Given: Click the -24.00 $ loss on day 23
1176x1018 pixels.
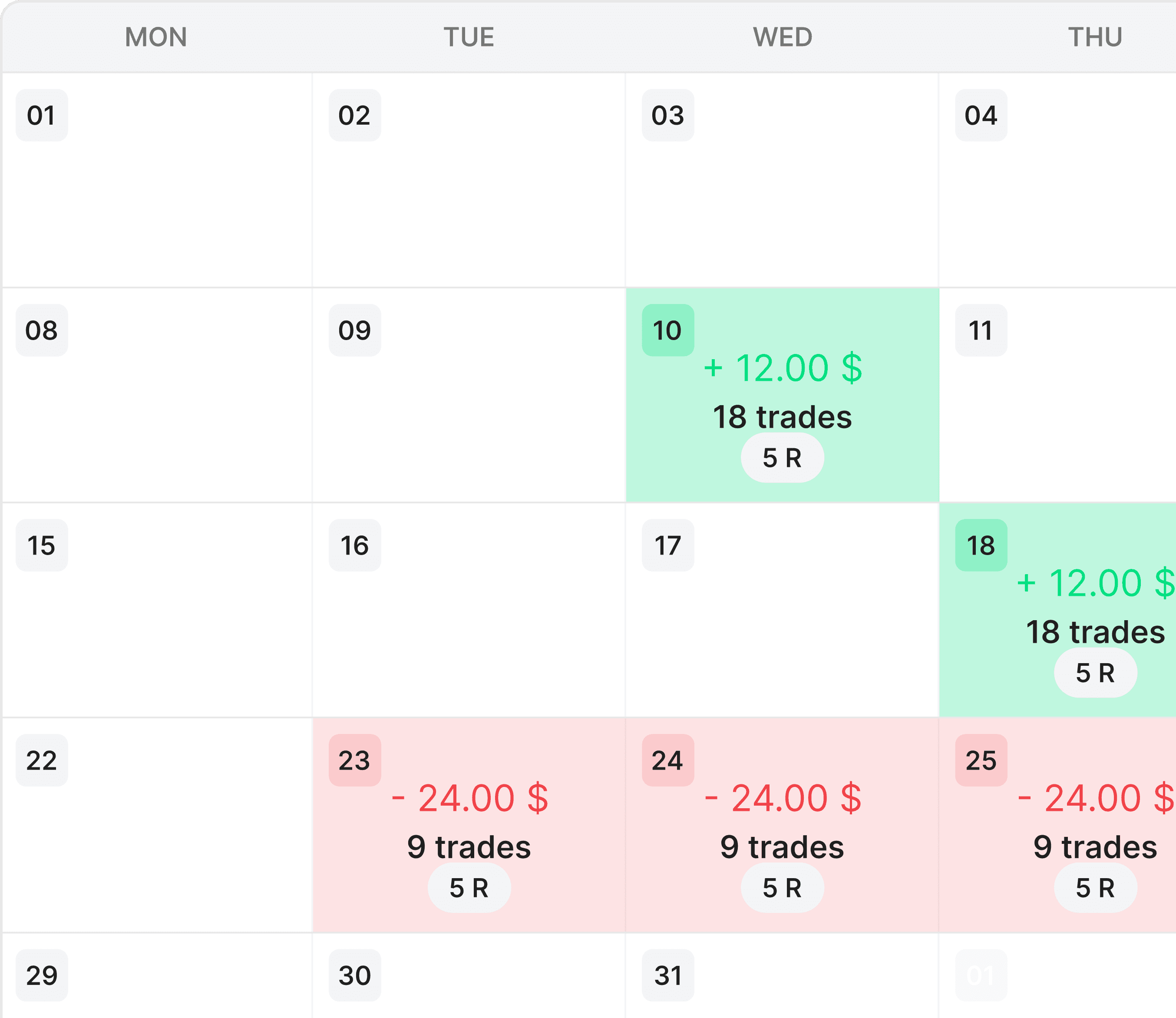Looking at the screenshot, I should click(x=469, y=798).
